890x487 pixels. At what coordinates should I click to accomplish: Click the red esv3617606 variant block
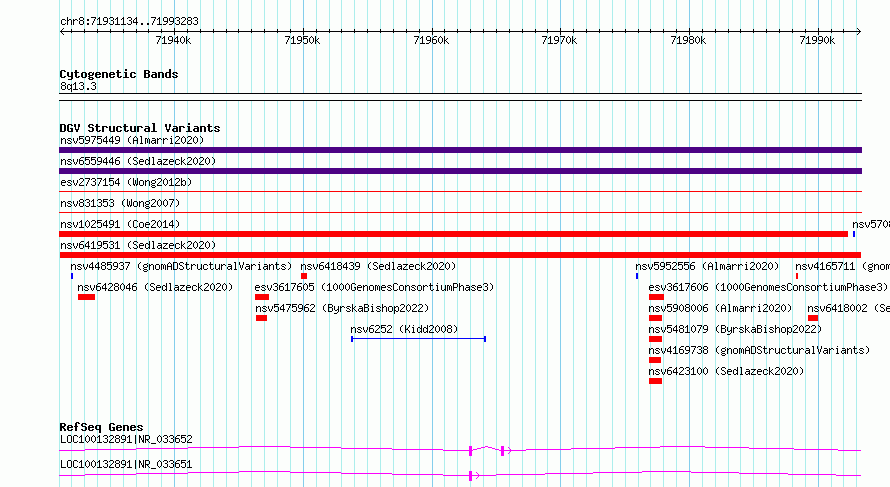(656, 297)
